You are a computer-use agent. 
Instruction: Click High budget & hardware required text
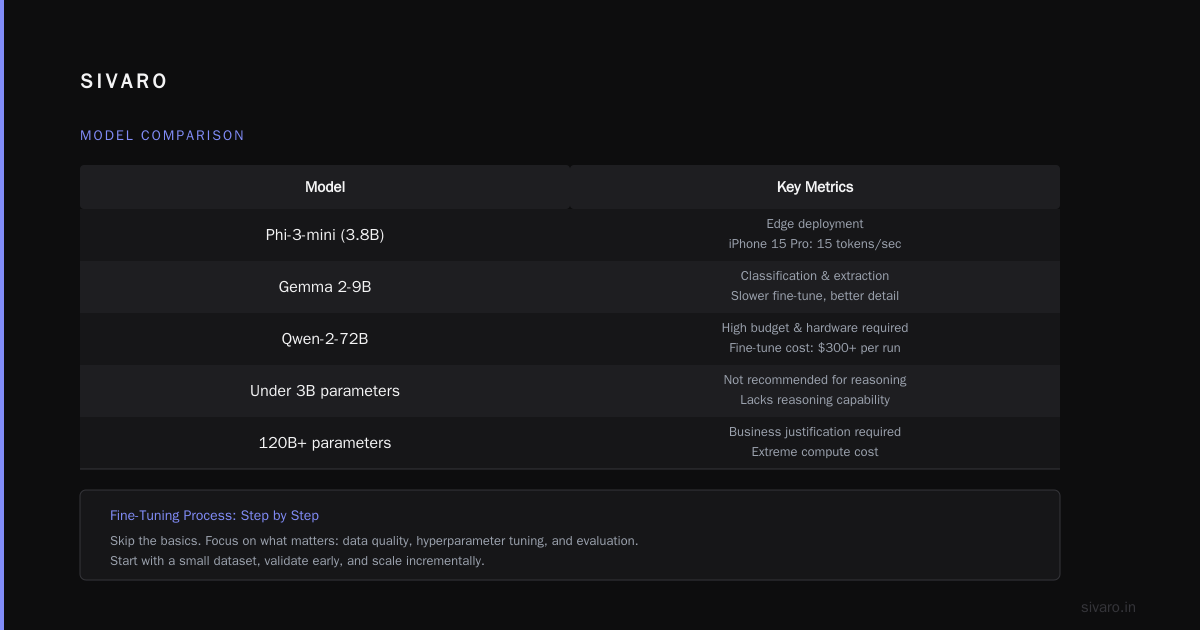(x=815, y=328)
